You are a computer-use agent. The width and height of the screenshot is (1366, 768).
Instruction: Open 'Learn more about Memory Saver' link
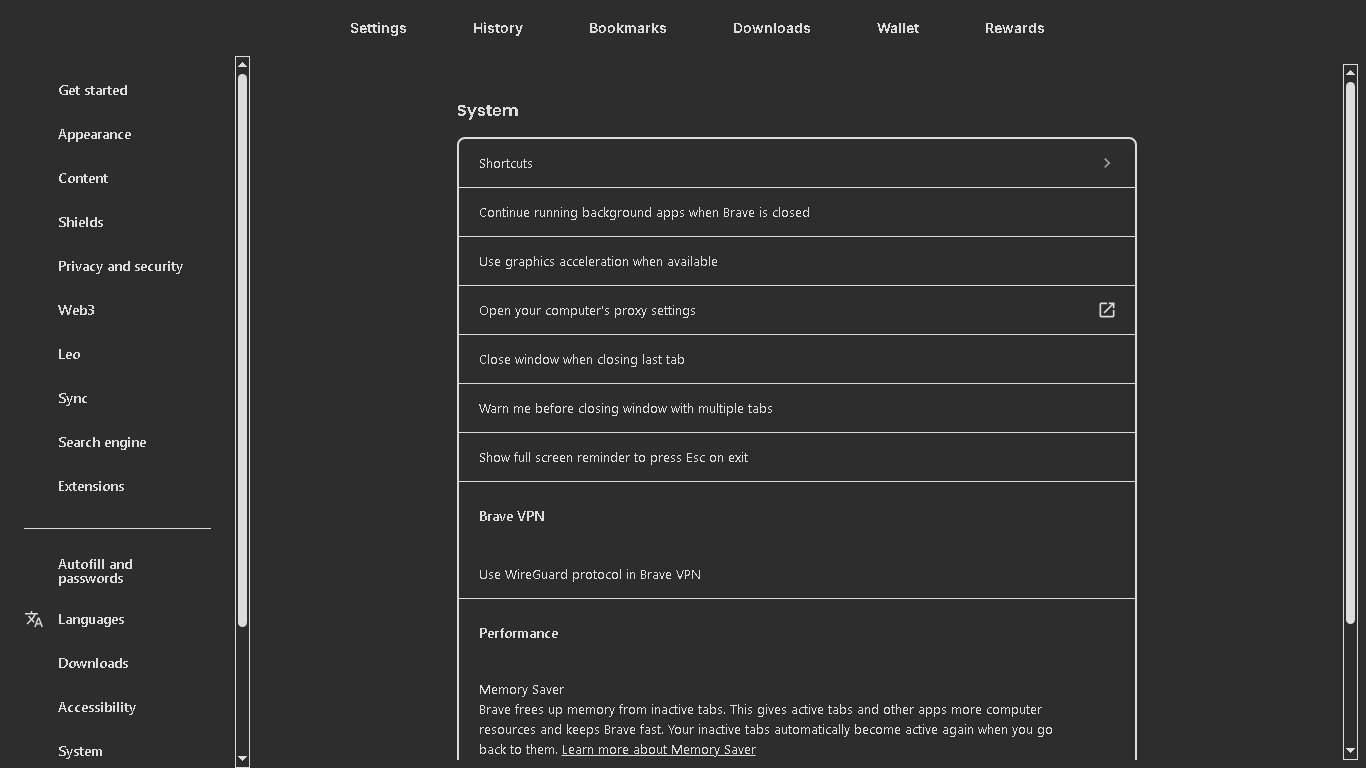[x=659, y=749]
